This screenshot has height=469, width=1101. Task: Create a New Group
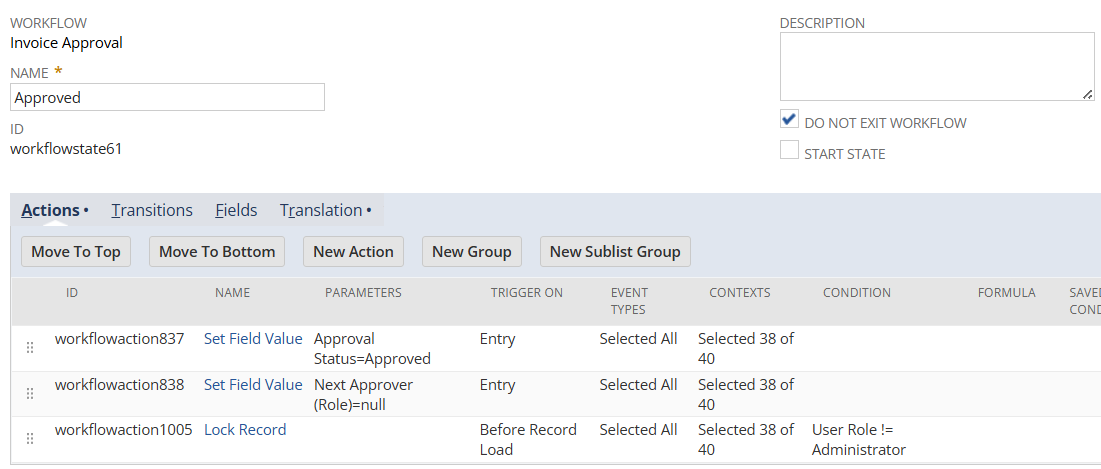pyautogui.click(x=471, y=252)
